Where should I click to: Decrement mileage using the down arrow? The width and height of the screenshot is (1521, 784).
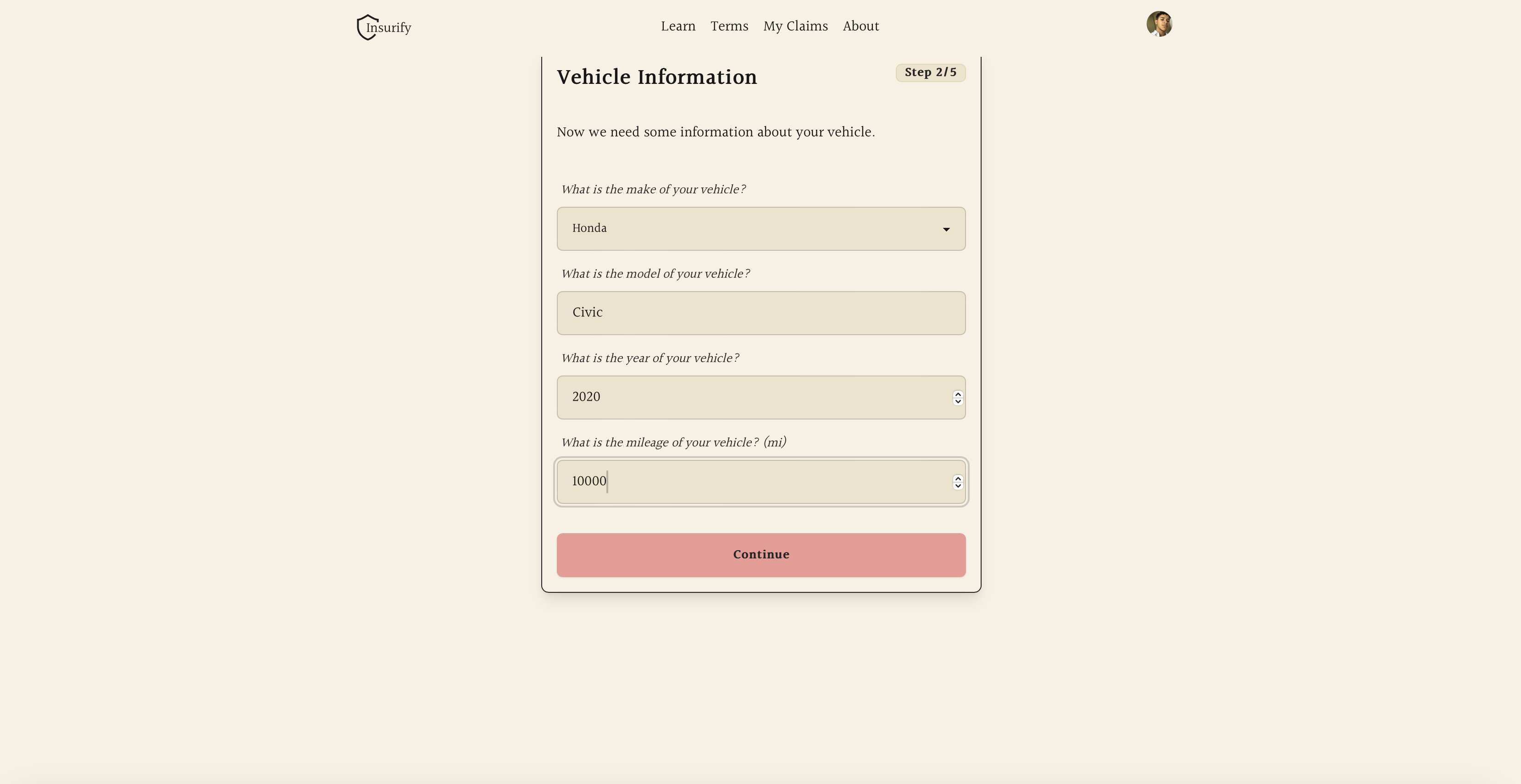pos(958,486)
